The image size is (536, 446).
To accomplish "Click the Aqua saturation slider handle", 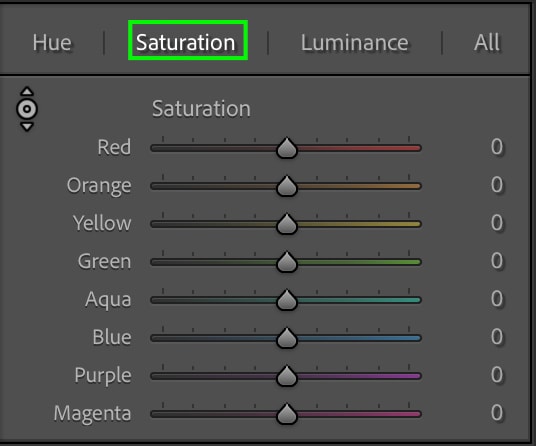I will tap(287, 300).
